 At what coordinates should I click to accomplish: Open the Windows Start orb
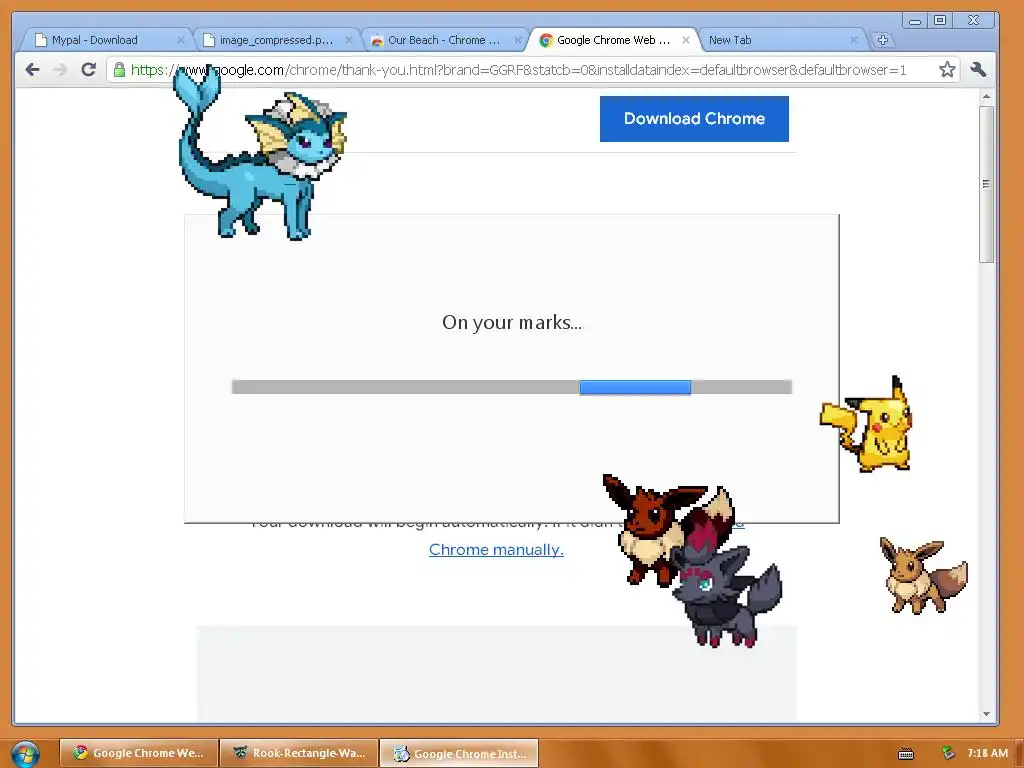pyautogui.click(x=25, y=754)
